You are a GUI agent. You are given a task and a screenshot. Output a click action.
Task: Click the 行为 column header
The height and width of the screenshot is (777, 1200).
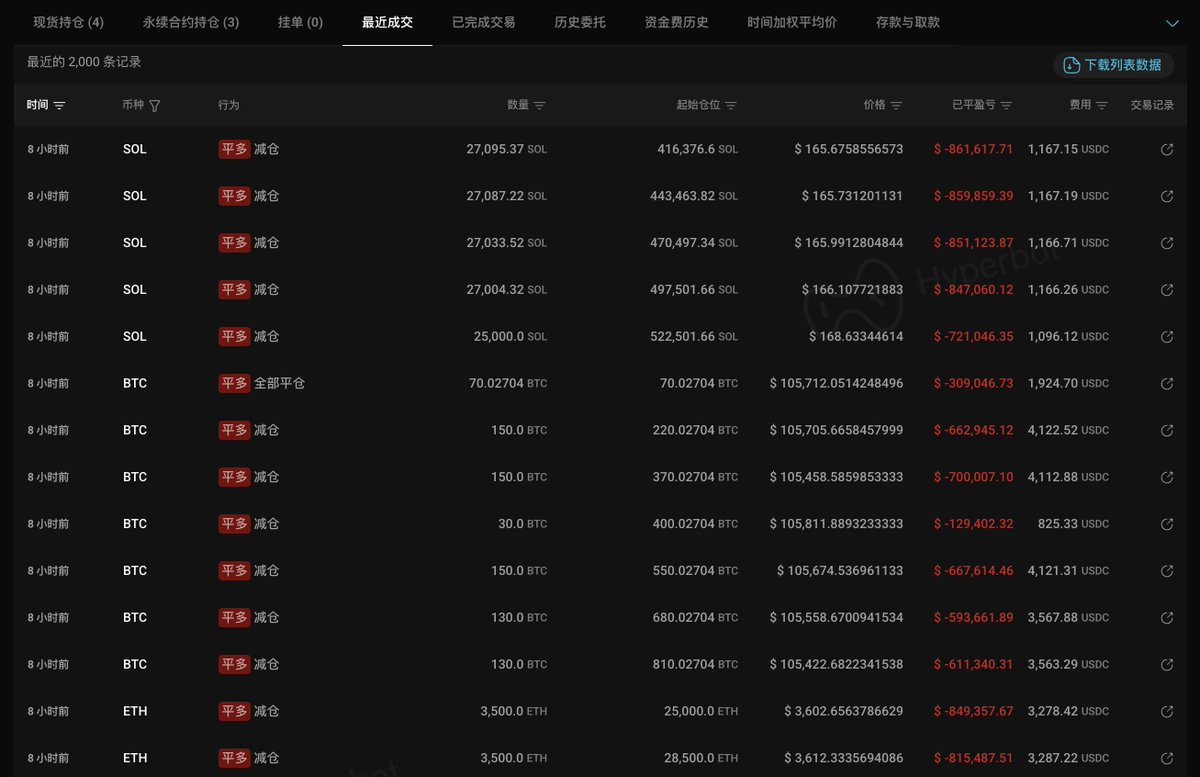click(x=229, y=105)
